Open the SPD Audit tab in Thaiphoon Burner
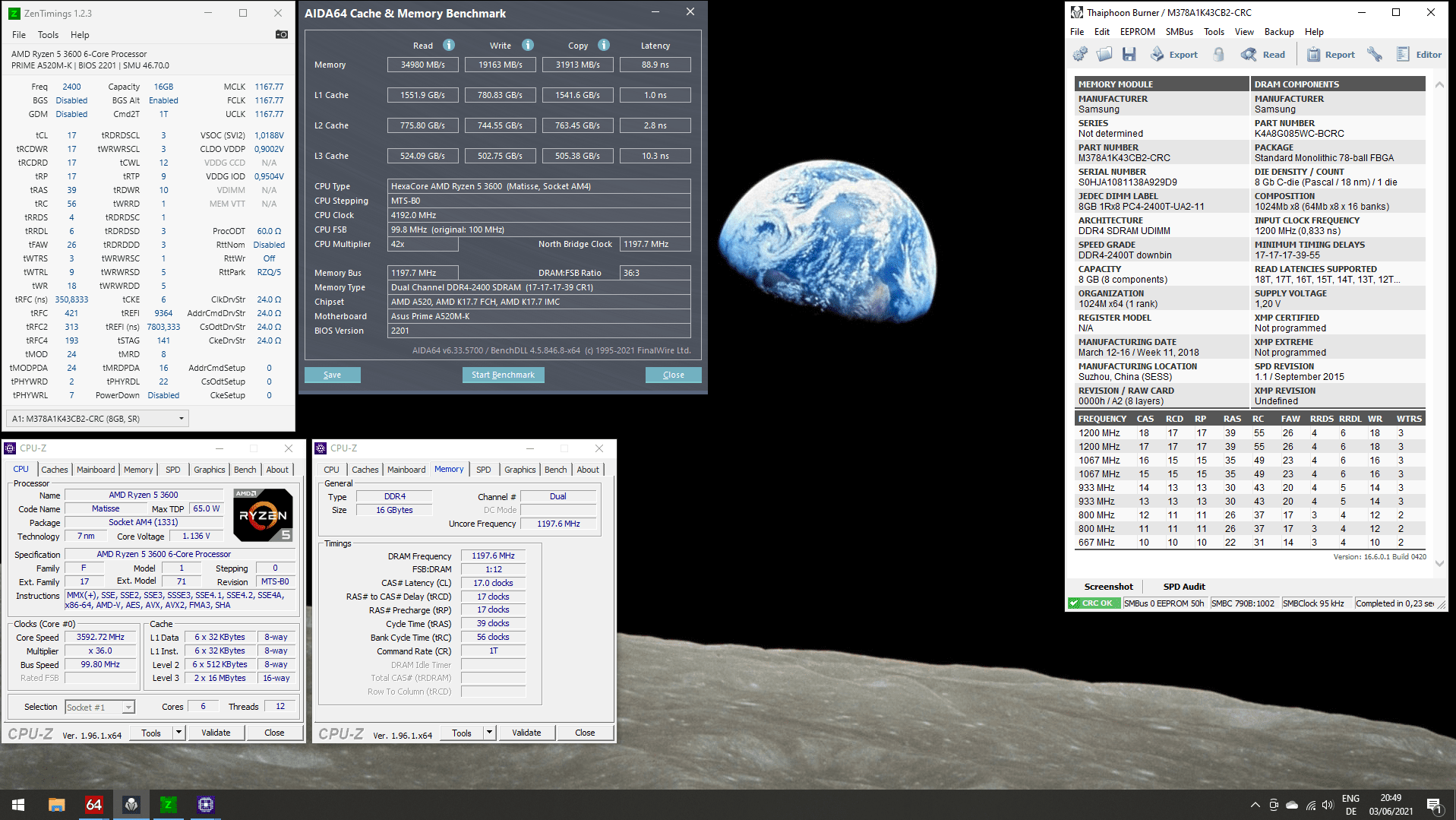1456x820 pixels. pos(1184,587)
